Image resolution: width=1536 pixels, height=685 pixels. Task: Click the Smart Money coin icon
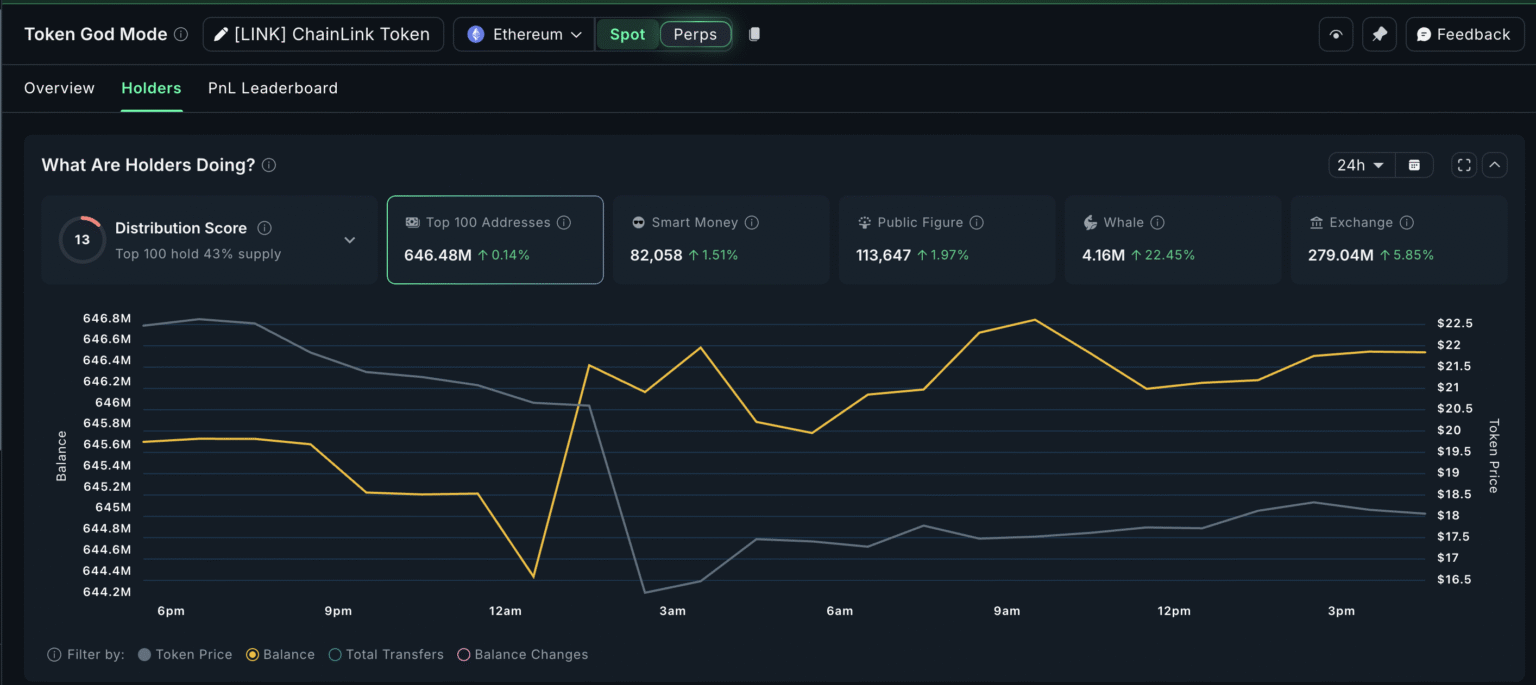pyautogui.click(x=636, y=222)
